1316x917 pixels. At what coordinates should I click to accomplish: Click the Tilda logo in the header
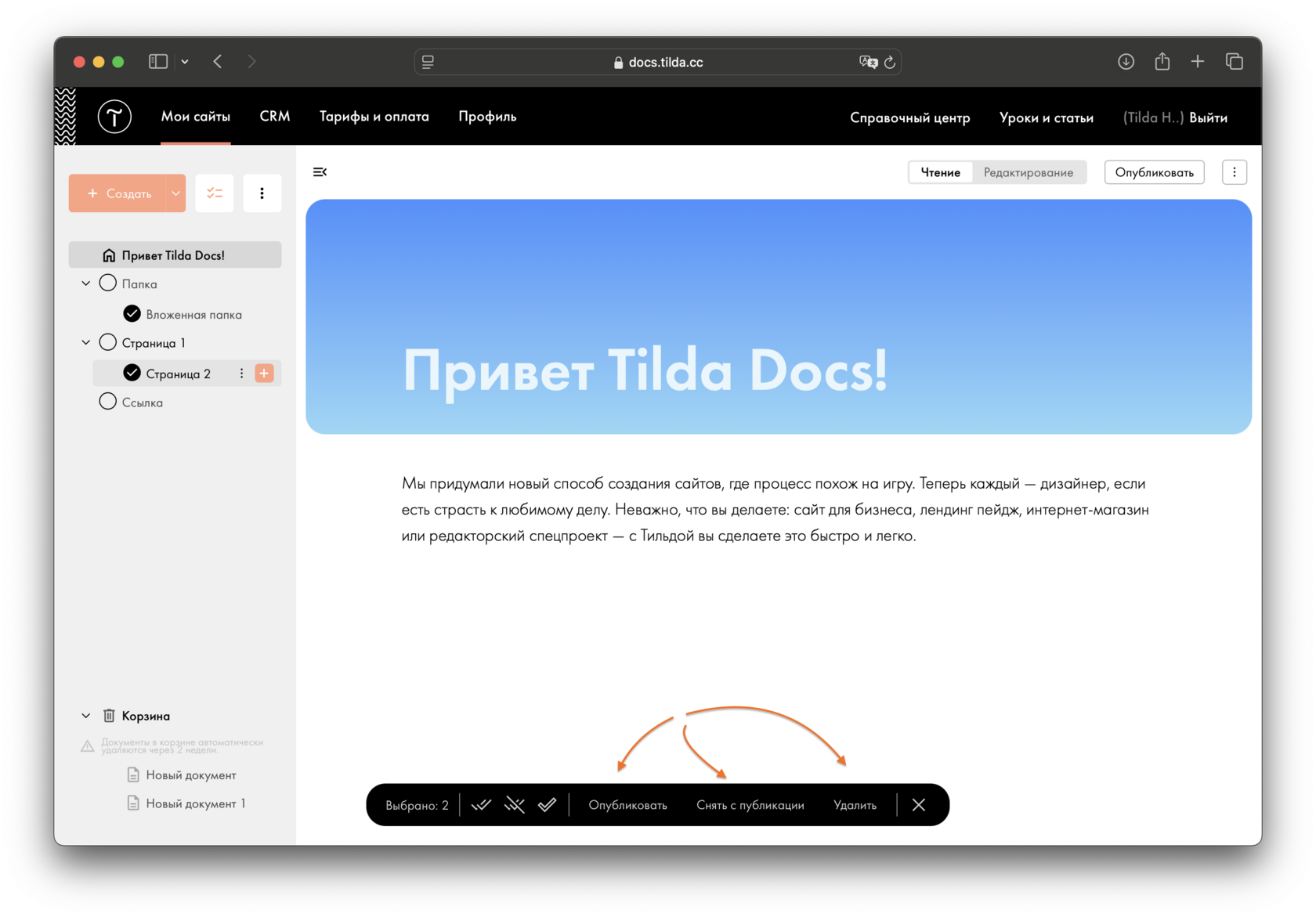click(x=114, y=117)
